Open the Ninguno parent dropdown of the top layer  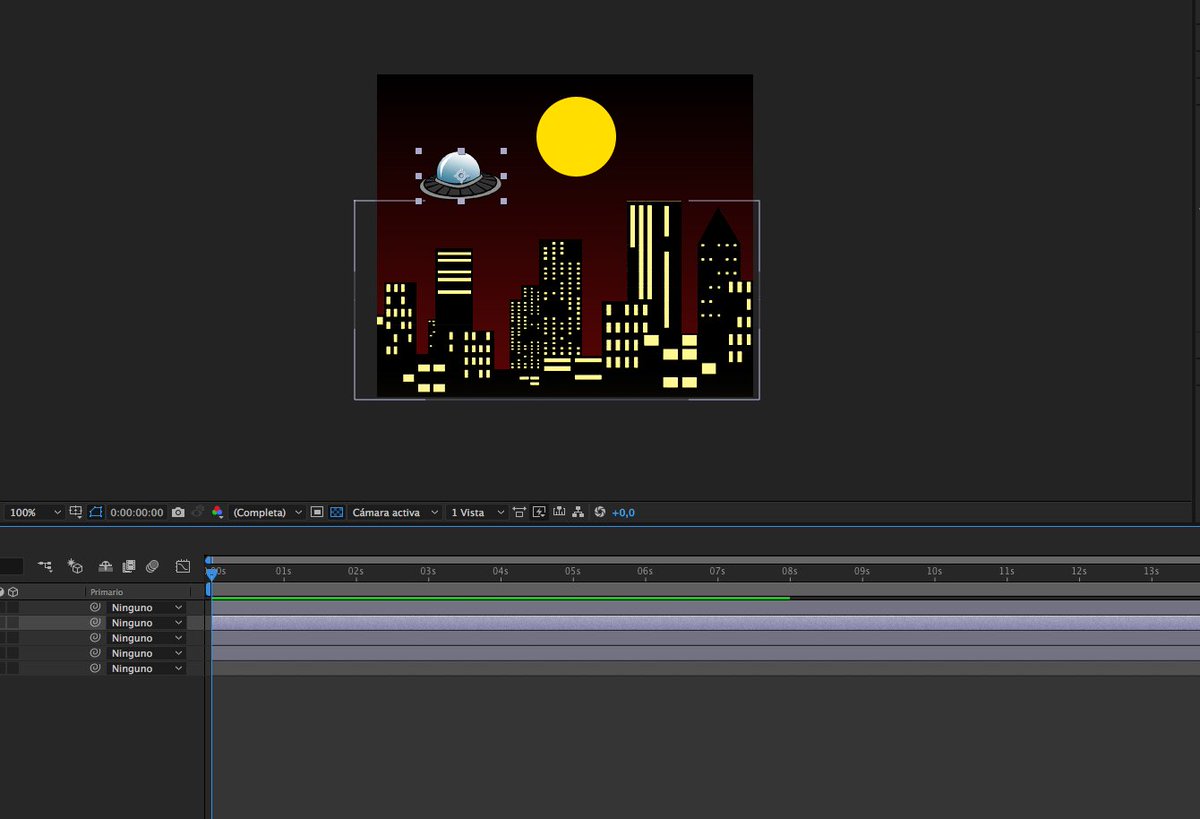tap(147, 607)
